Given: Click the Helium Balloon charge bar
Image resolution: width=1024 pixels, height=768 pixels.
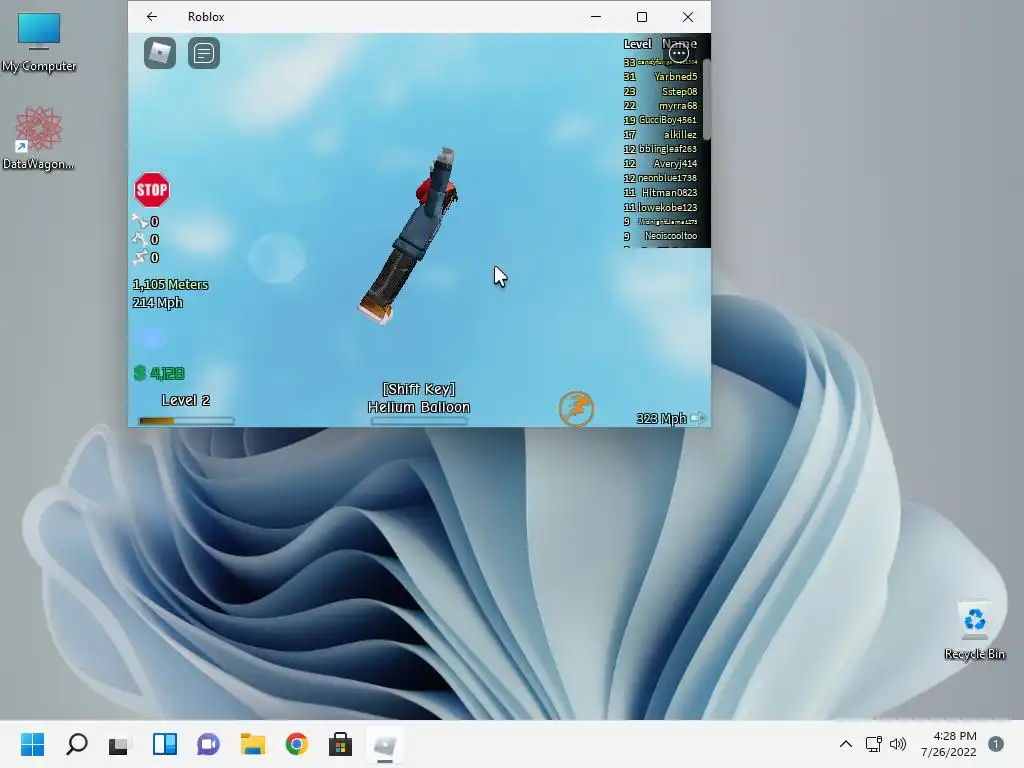Looking at the screenshot, I should point(419,421).
